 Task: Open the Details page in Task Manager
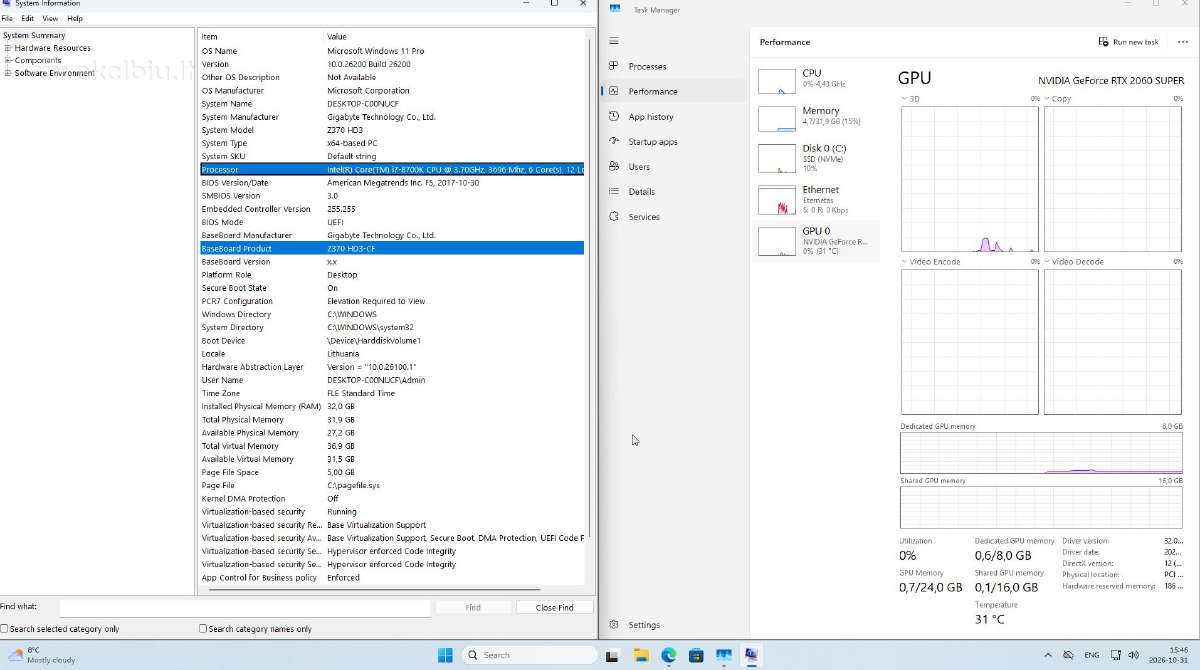point(673,191)
